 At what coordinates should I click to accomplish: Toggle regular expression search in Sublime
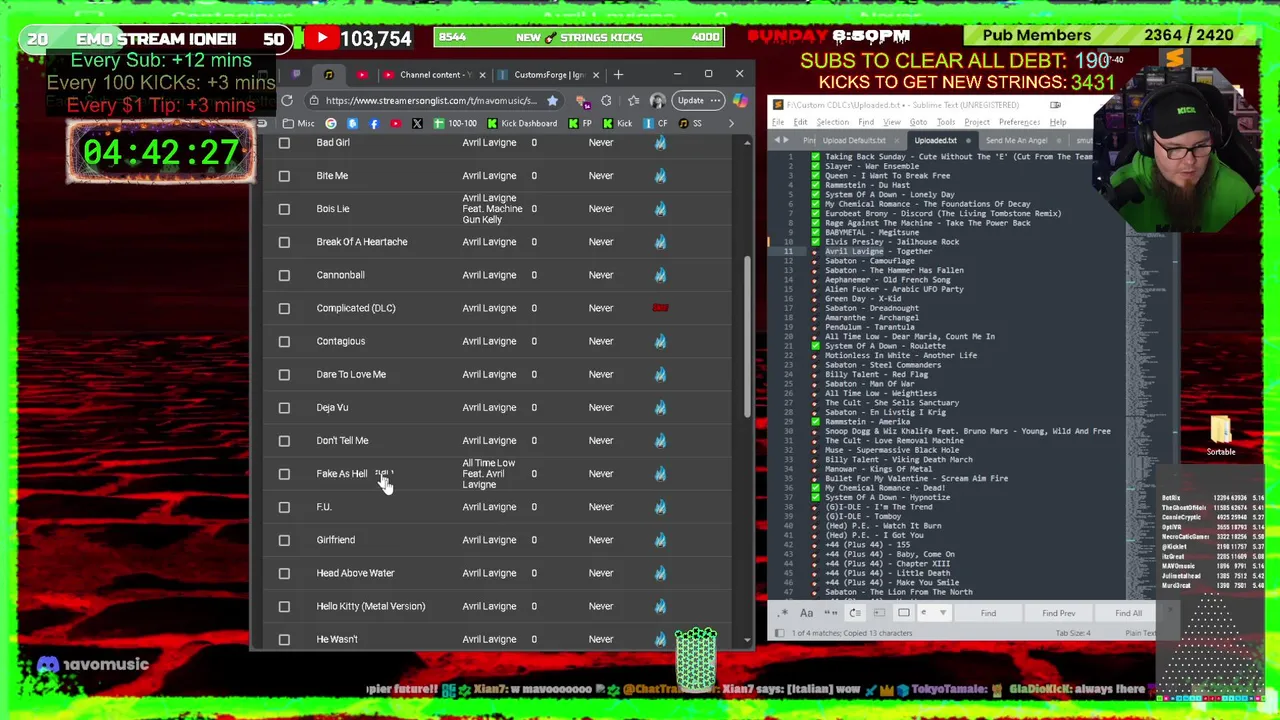783,613
